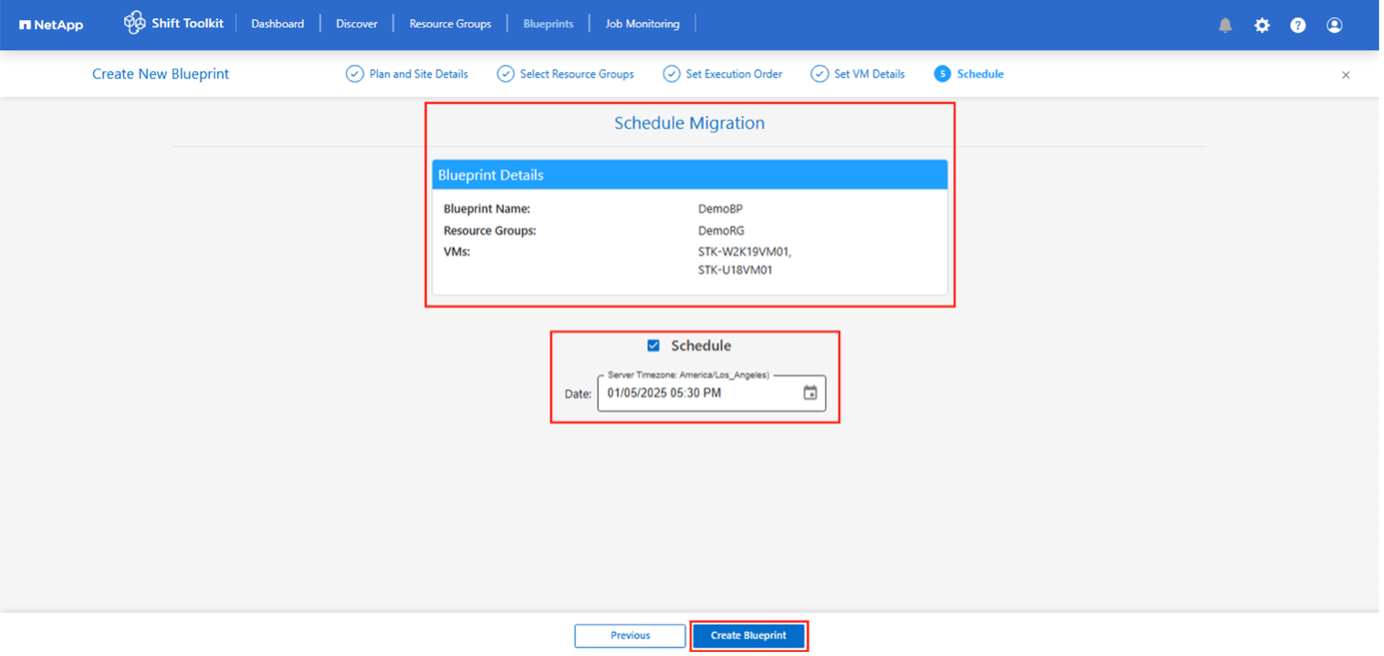Viewport: 1384px width, 656px height.
Task: Return to Select Resource Groups step
Action: pos(566,74)
